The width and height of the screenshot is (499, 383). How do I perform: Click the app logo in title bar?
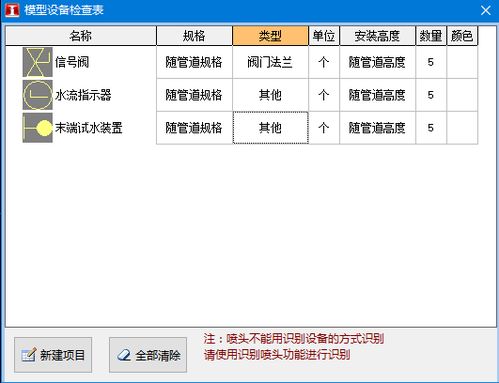[x=12, y=10]
